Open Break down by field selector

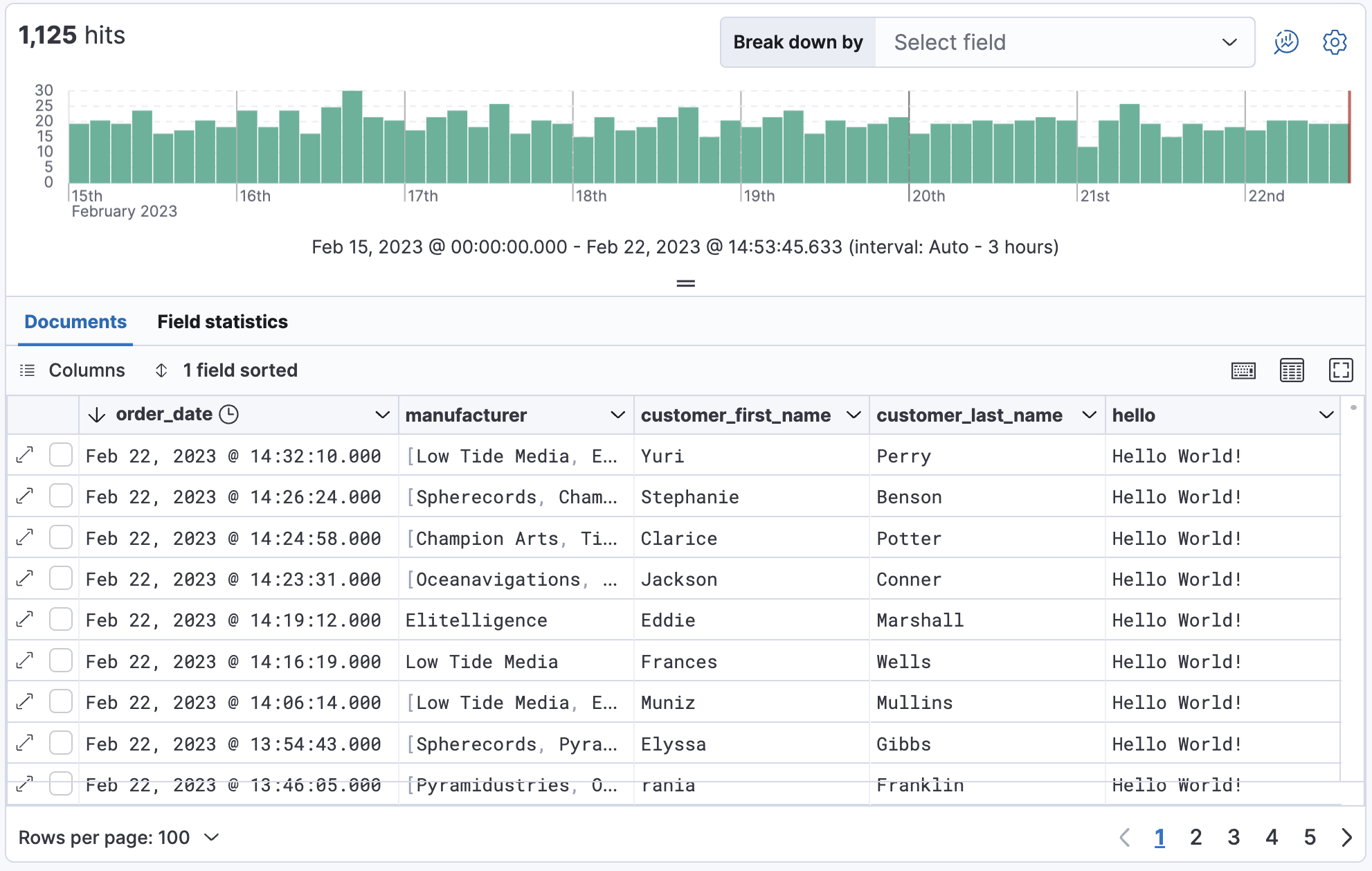[1064, 42]
